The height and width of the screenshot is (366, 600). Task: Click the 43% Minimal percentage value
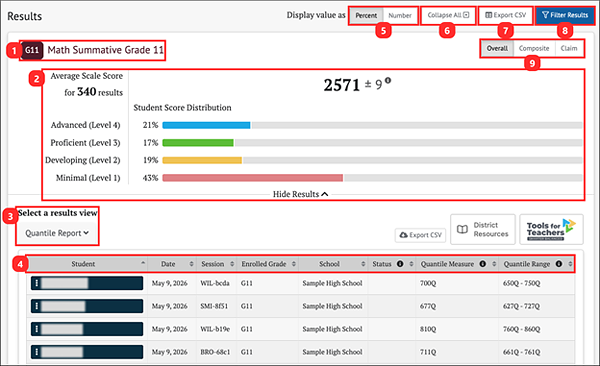[150, 178]
